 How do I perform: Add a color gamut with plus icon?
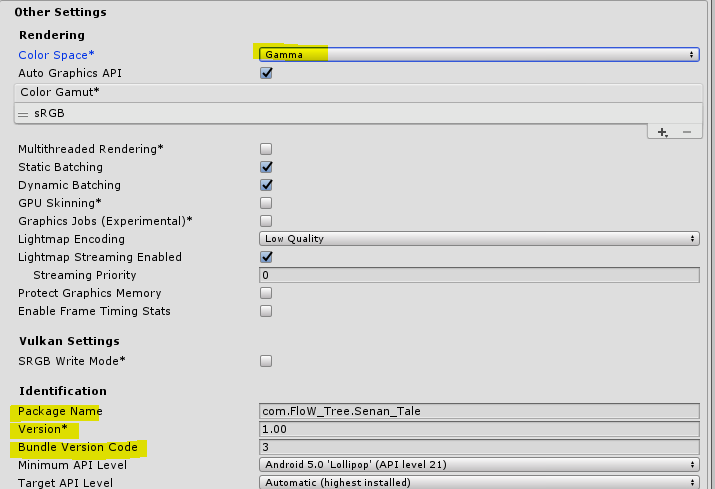click(x=663, y=132)
